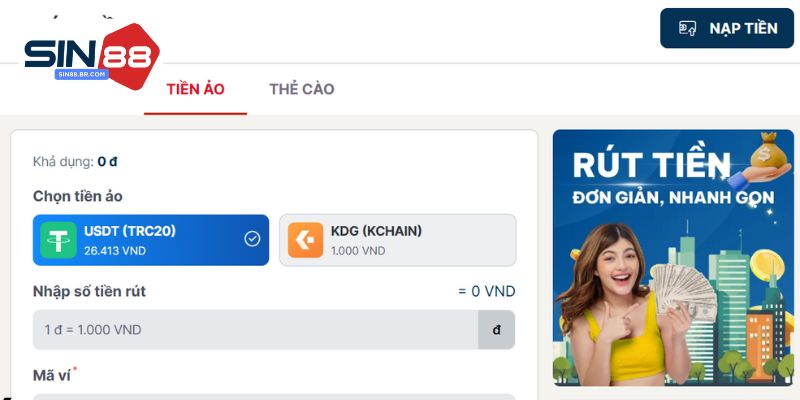Click the green Tether USDT icon
This screenshot has height=400, width=800.
[59, 240]
